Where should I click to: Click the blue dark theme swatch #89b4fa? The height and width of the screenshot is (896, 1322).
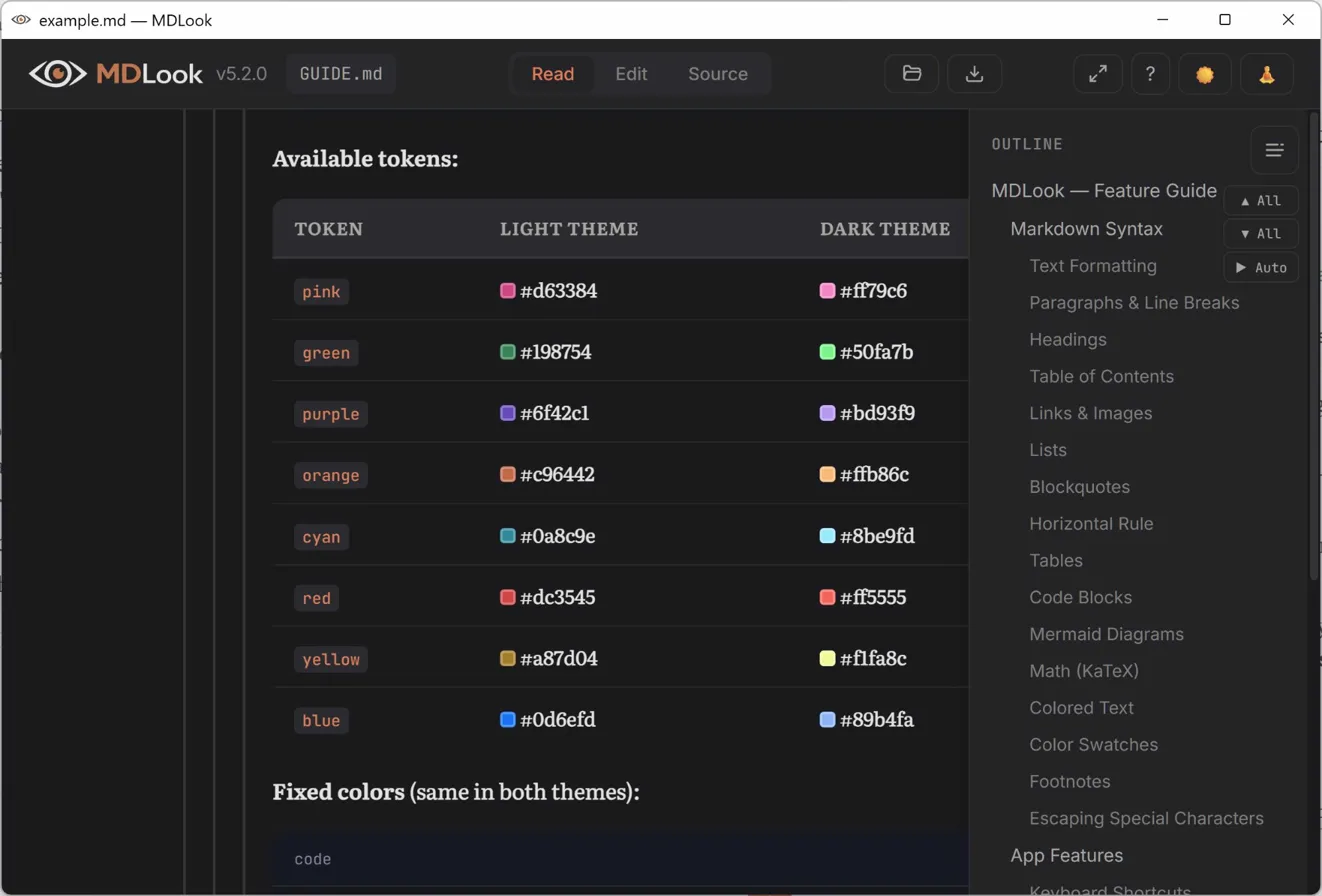tap(827, 720)
